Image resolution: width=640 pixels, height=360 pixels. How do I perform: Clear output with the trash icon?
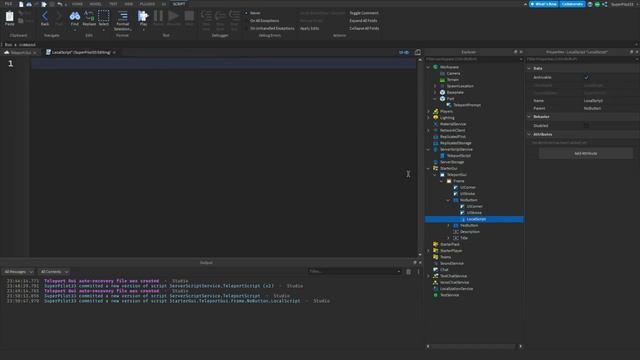pyautogui.click(x=409, y=271)
